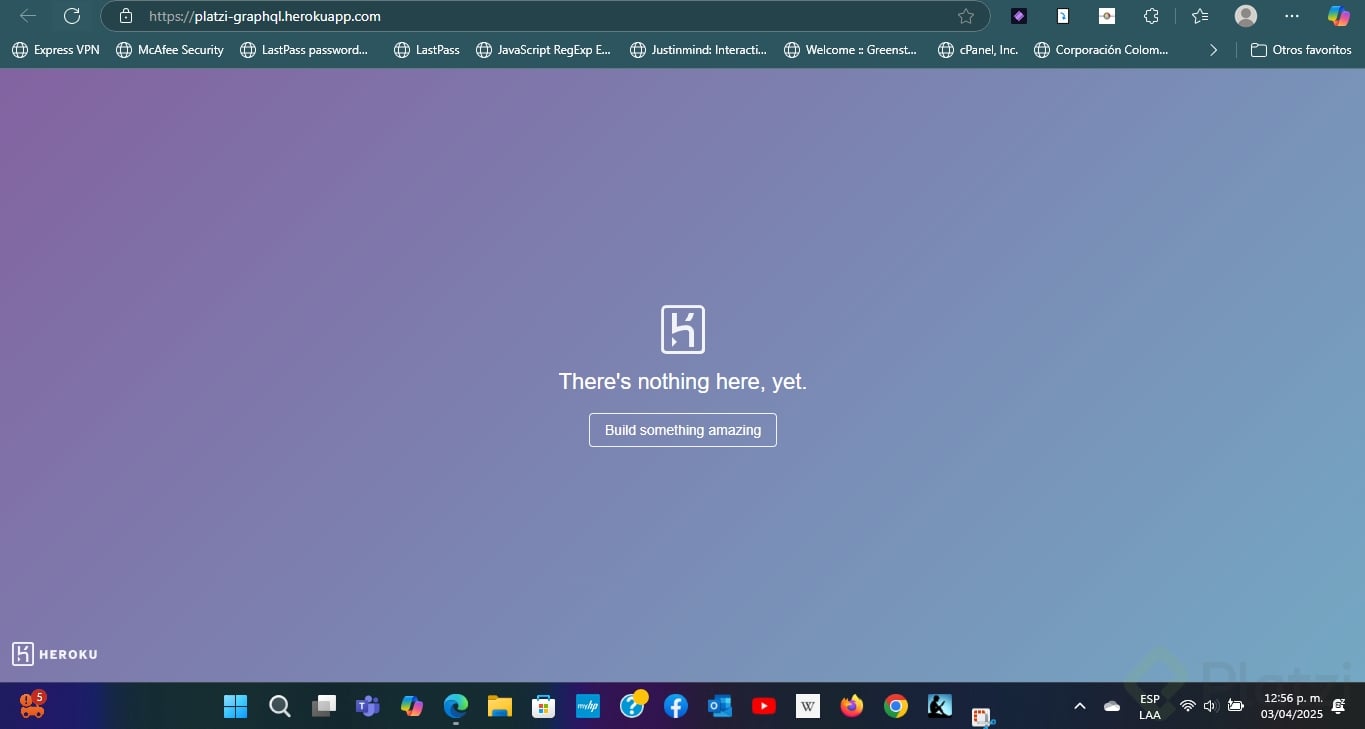Screen dimensions: 1365x729
Task: Click the Heroku logo in page center
Action: click(x=683, y=329)
